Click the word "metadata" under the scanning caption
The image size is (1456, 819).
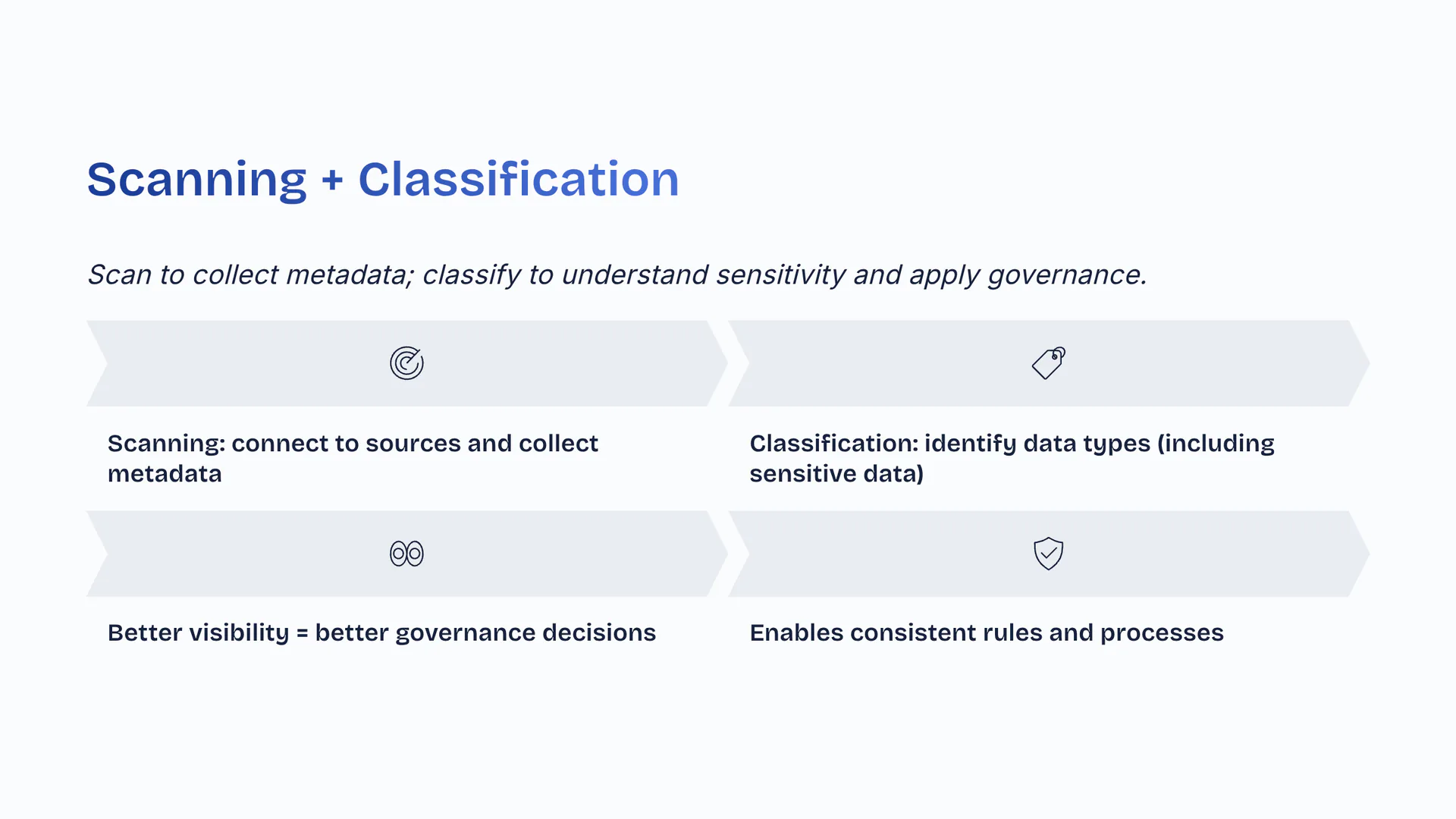tap(165, 474)
